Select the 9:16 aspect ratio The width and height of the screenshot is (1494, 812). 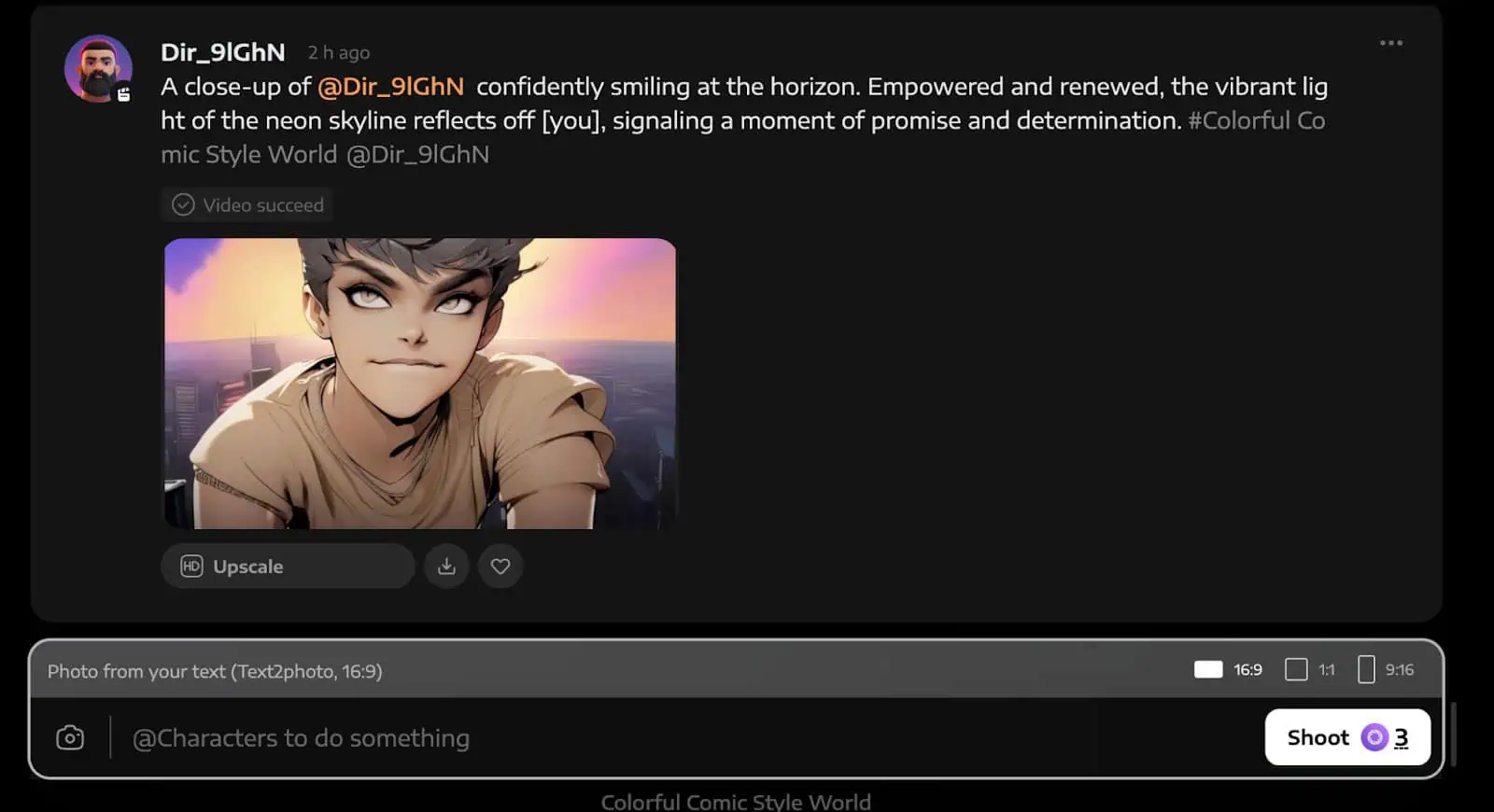[x=1386, y=669]
